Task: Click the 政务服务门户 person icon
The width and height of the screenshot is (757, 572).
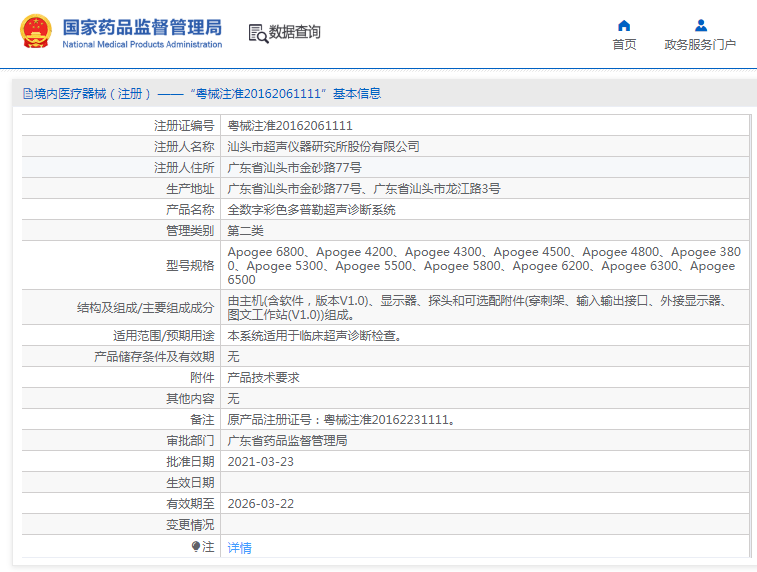Action: [700, 26]
